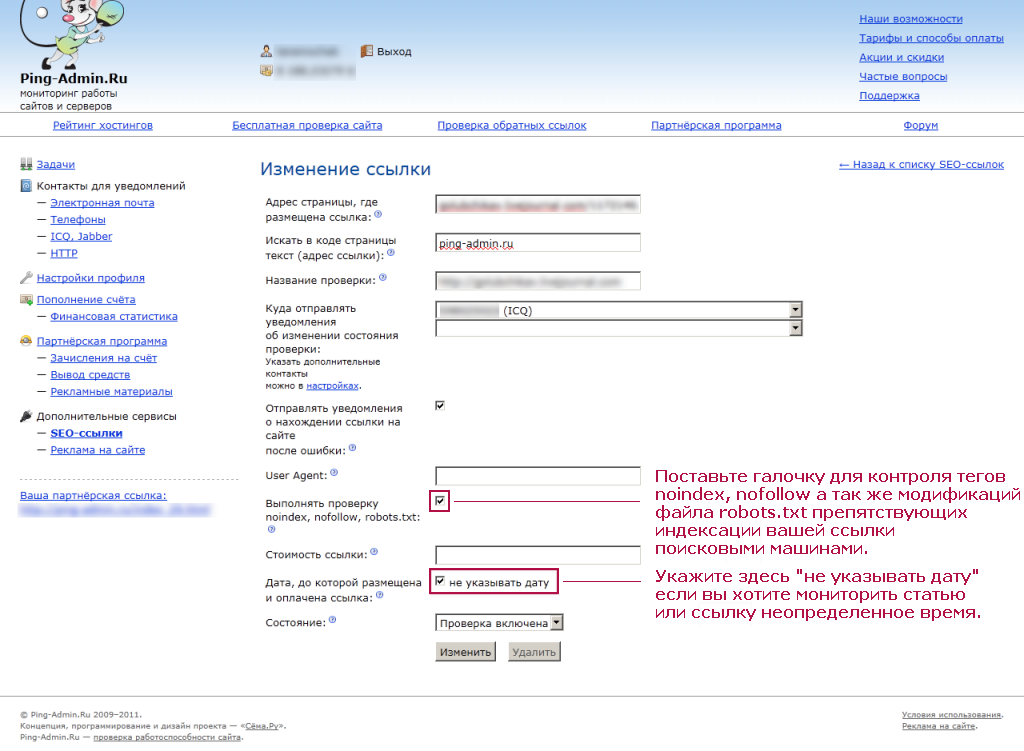
Task: Open the Вывод средств link
Action: click(x=90, y=375)
